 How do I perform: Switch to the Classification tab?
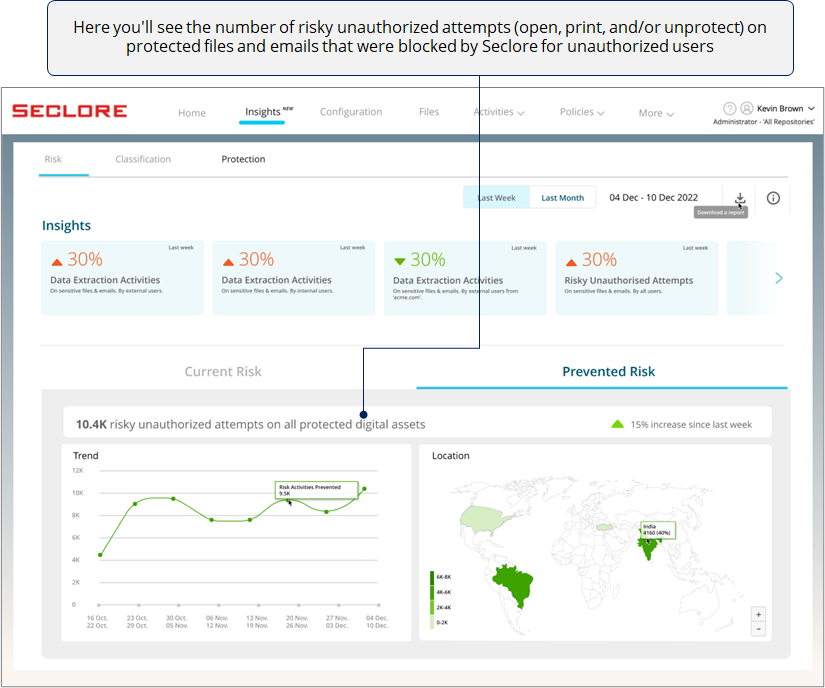coord(143,159)
